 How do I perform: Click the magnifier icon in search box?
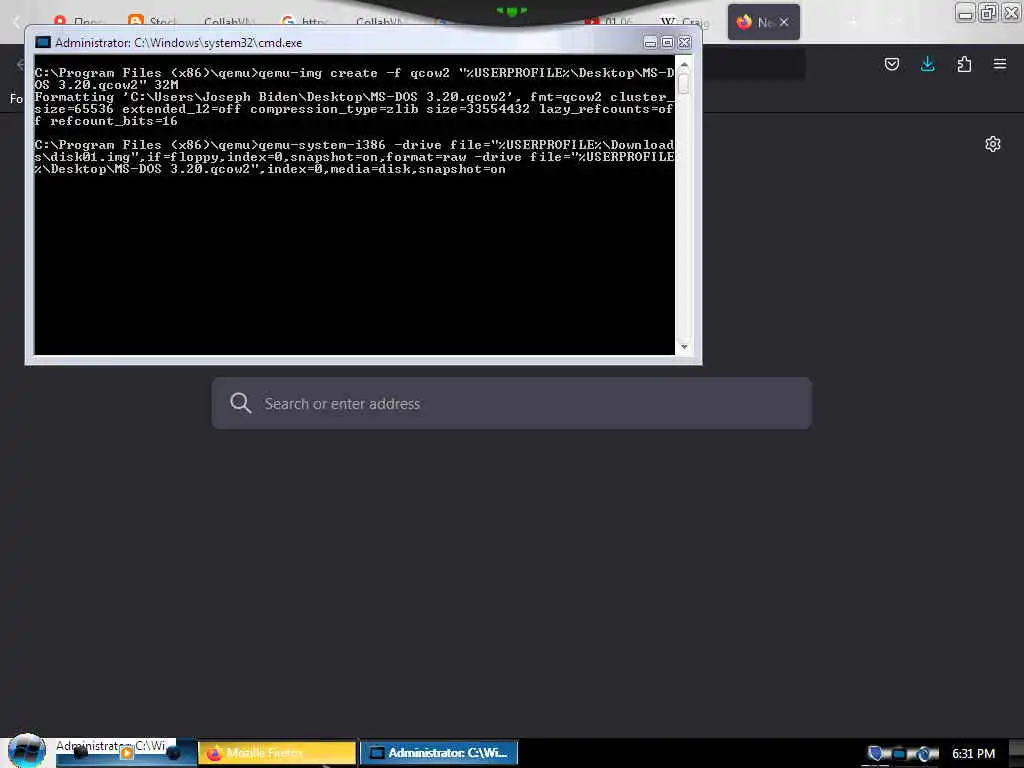pos(240,403)
